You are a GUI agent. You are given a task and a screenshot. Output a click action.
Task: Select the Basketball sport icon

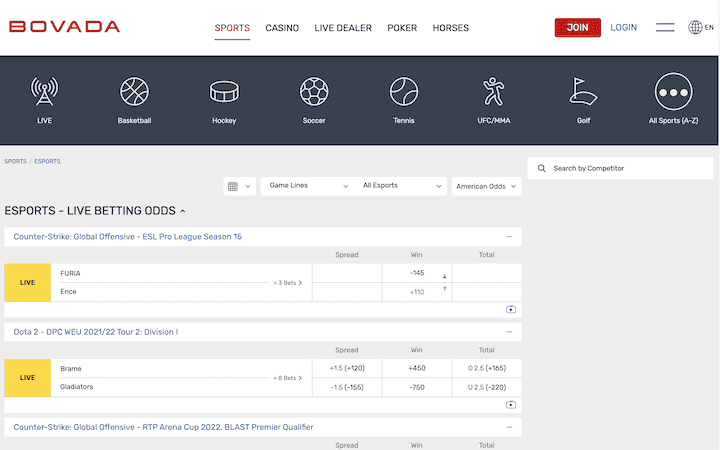(x=134, y=91)
